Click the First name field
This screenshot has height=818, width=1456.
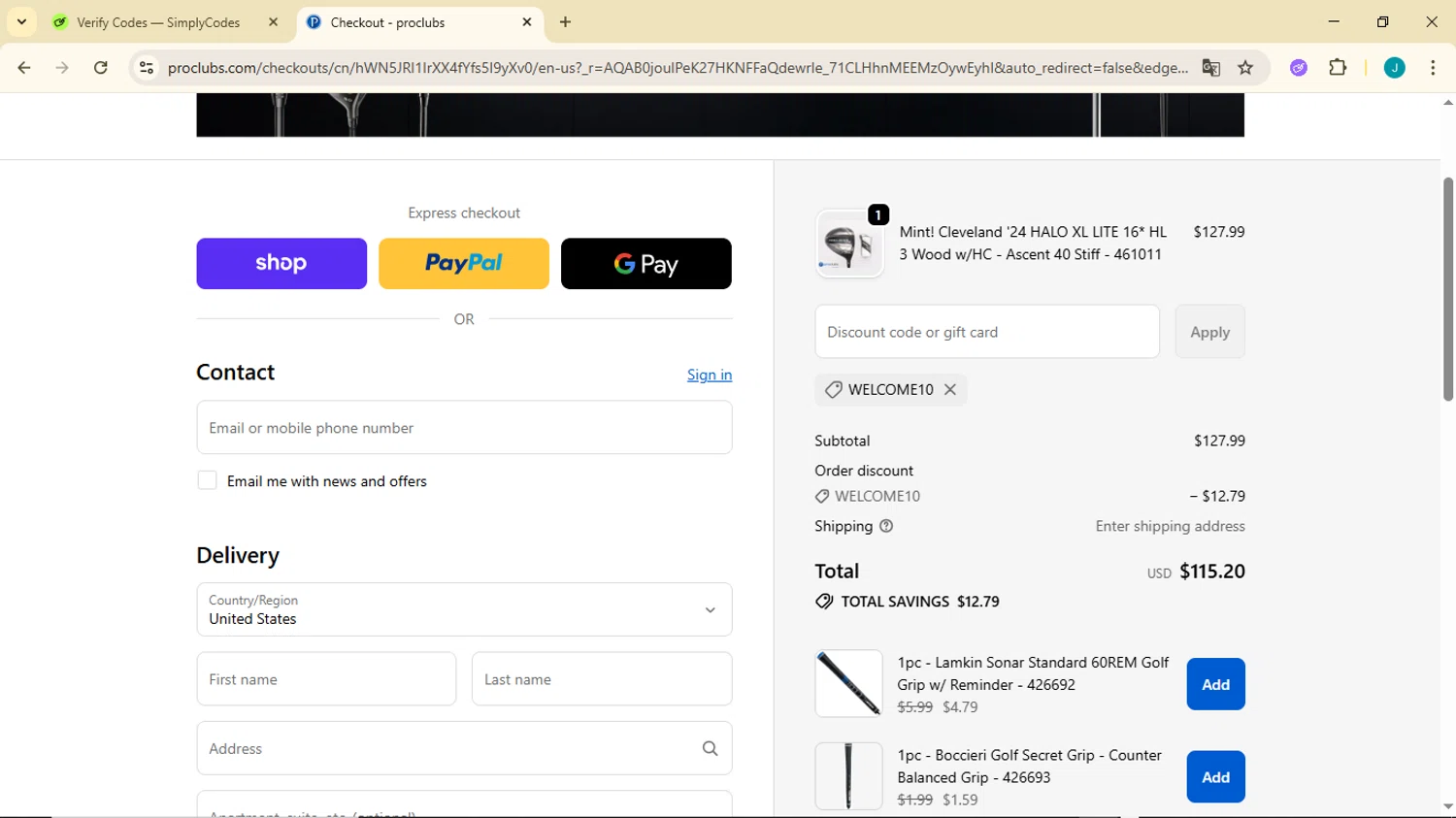[326, 679]
